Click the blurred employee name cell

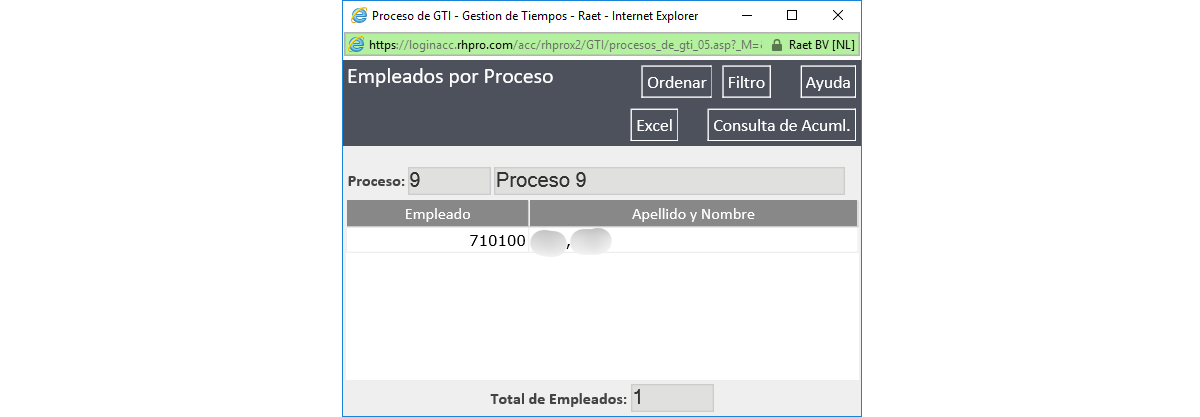point(693,241)
